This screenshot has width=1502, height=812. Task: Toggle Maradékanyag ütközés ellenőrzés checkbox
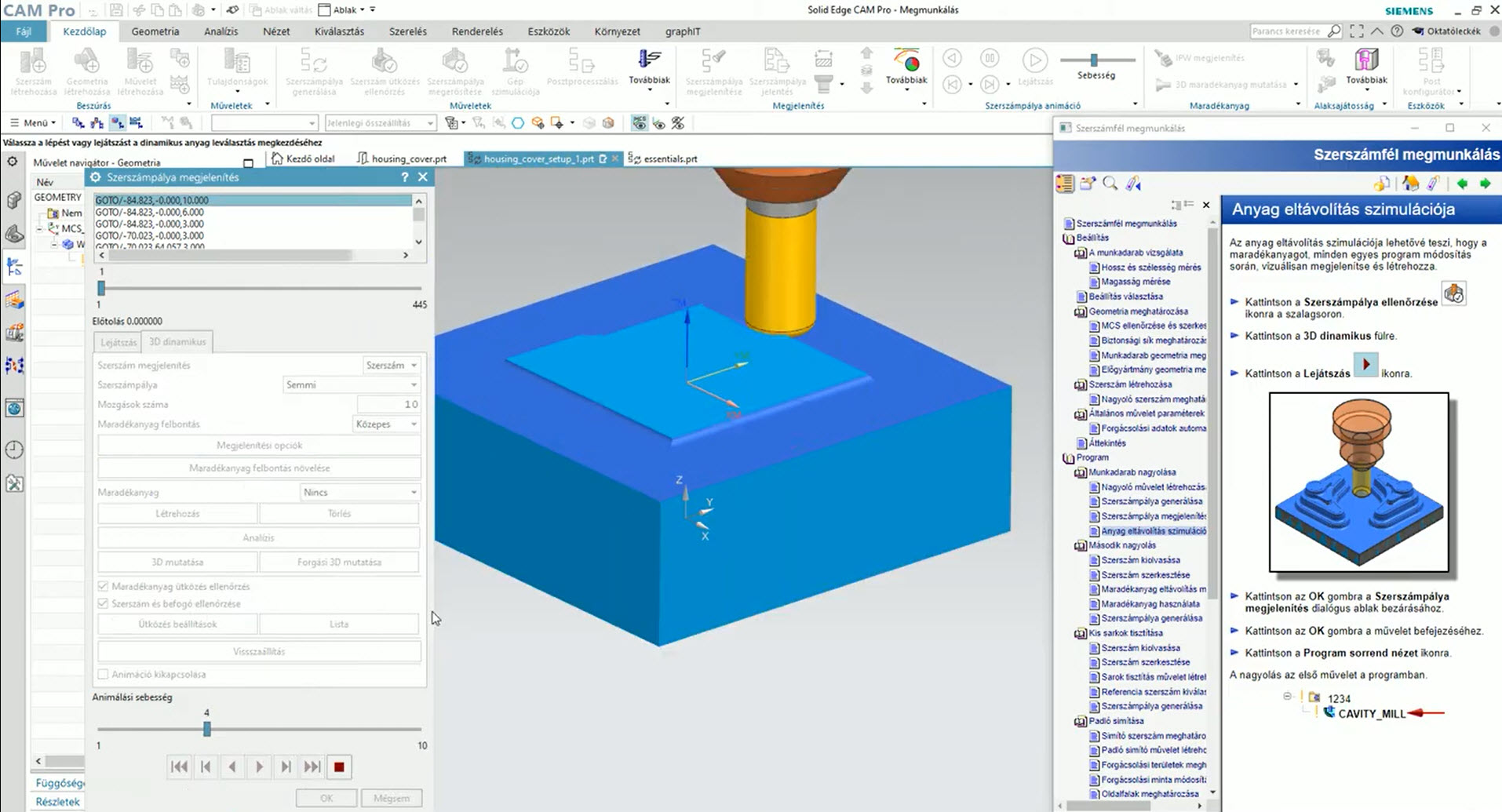tap(103, 586)
